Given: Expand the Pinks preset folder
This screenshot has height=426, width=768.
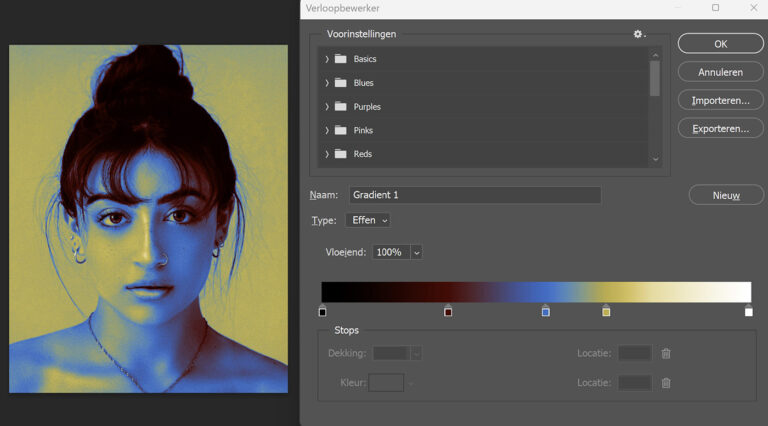Looking at the screenshot, I should 327,131.
